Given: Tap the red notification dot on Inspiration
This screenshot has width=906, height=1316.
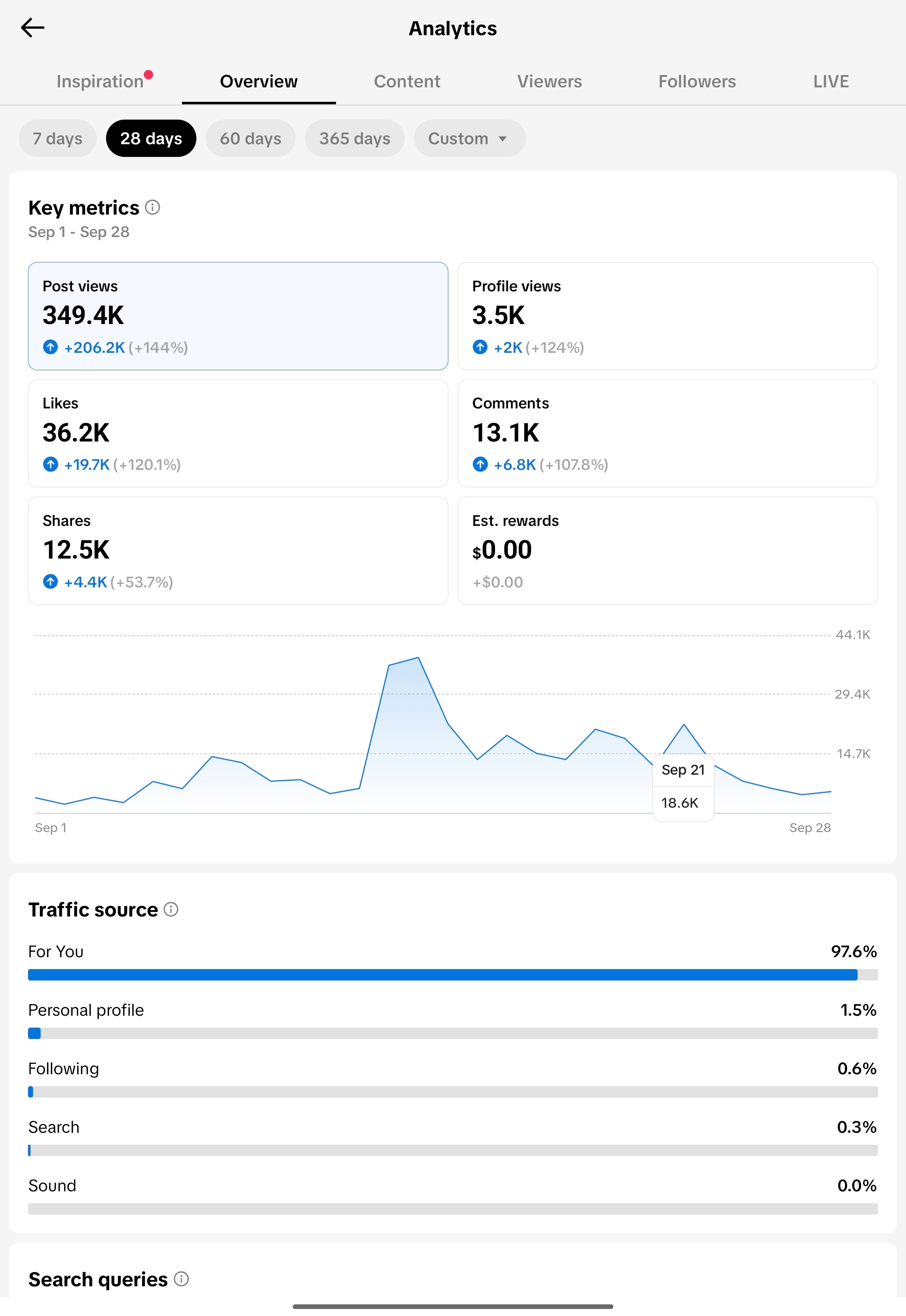Looking at the screenshot, I should (149, 74).
